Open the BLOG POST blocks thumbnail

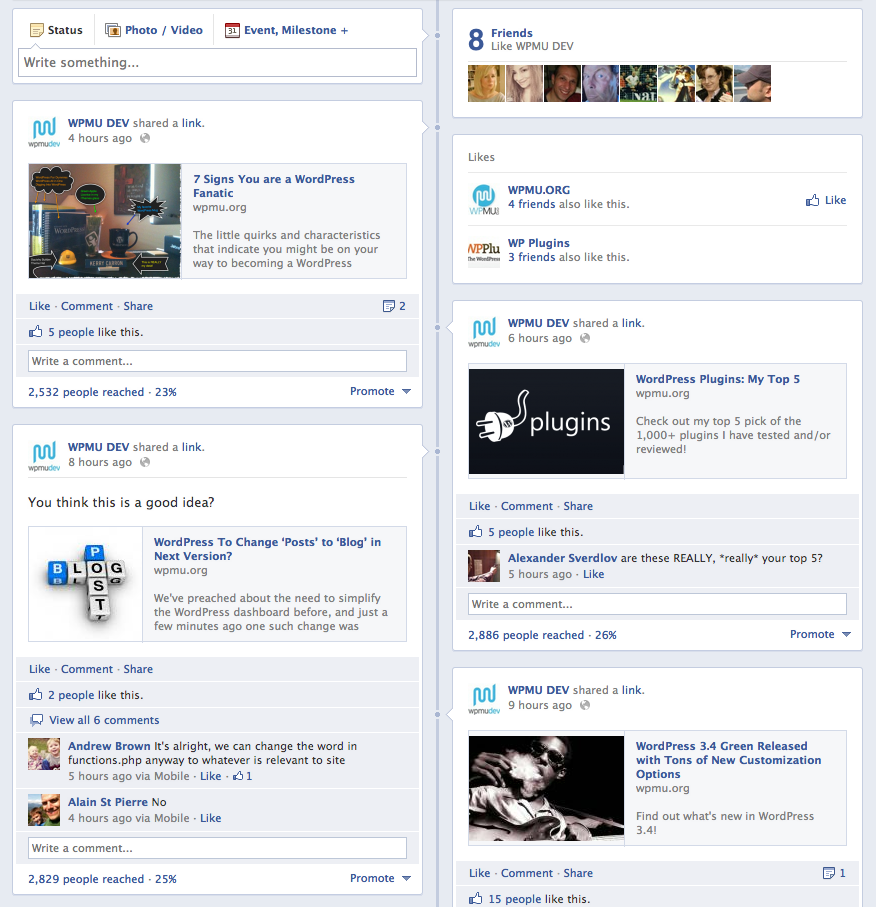86,584
